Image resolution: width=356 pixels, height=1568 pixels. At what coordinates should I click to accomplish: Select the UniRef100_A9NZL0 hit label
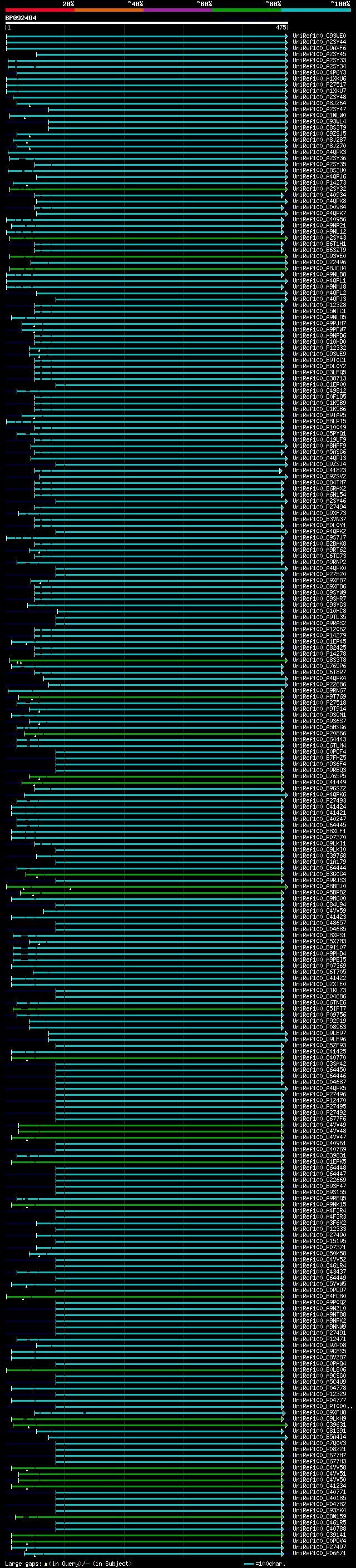pos(319,1309)
